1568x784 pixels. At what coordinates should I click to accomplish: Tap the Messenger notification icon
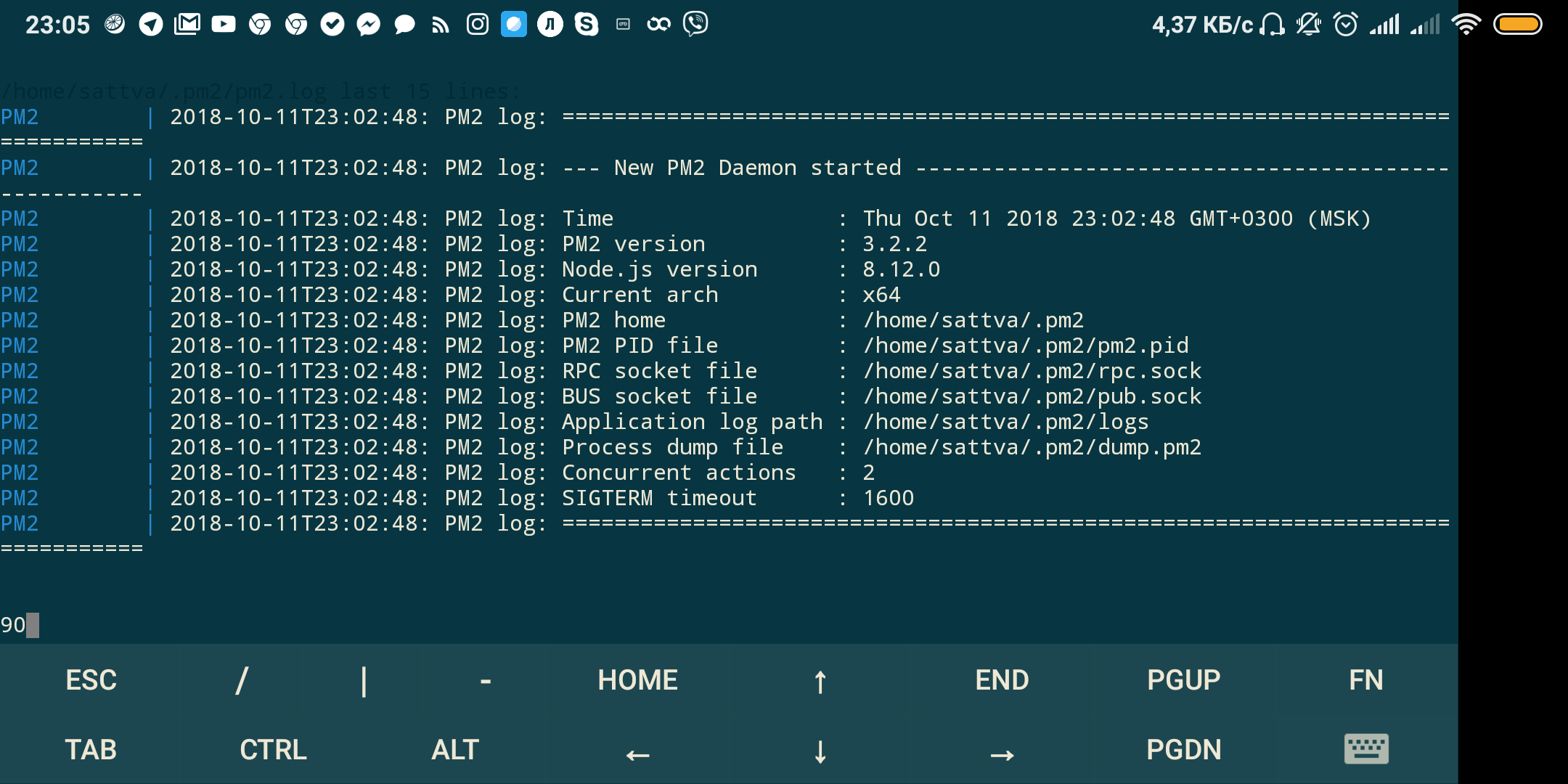click(369, 25)
